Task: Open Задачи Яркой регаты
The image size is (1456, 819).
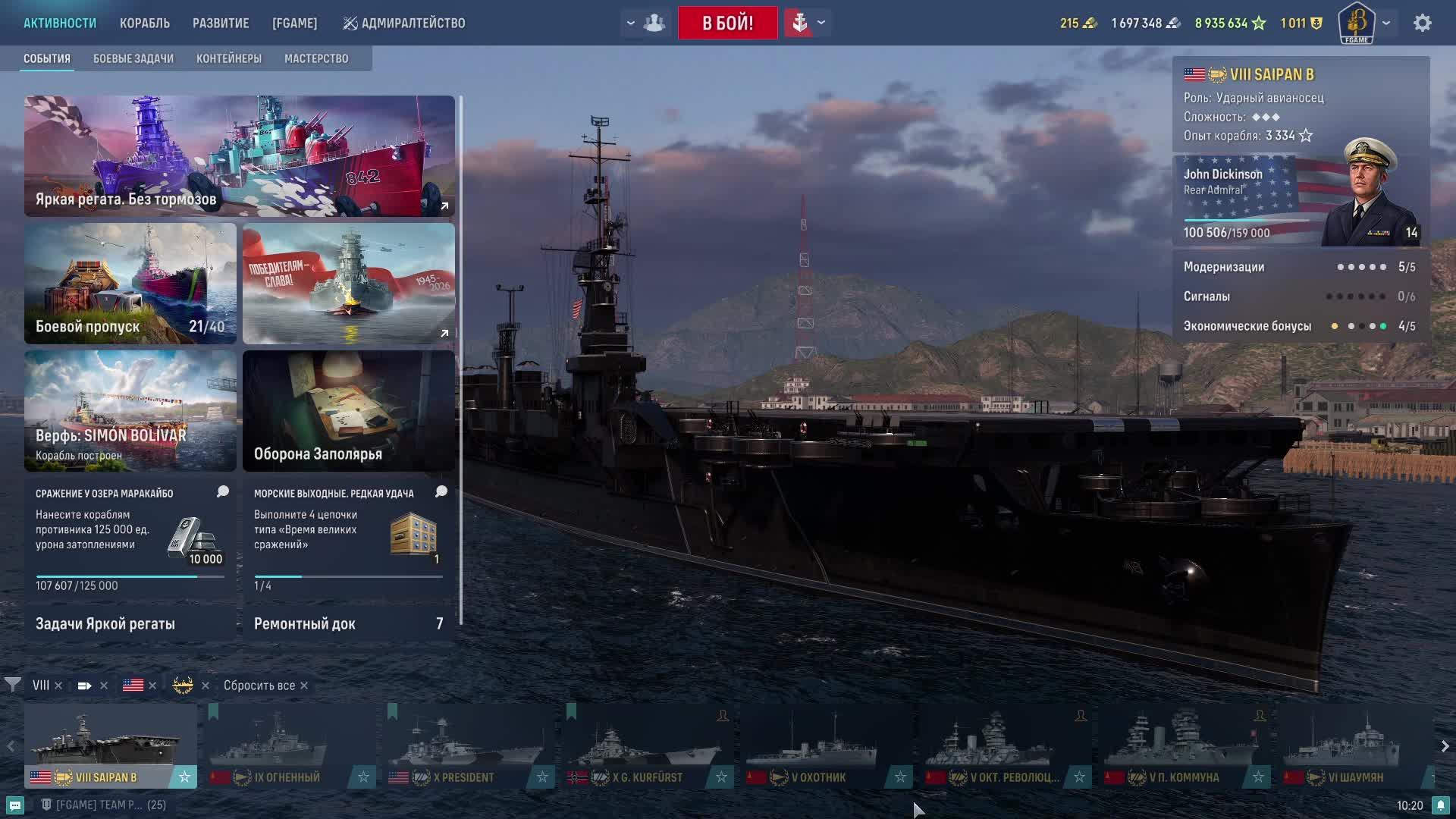Action: tap(130, 623)
